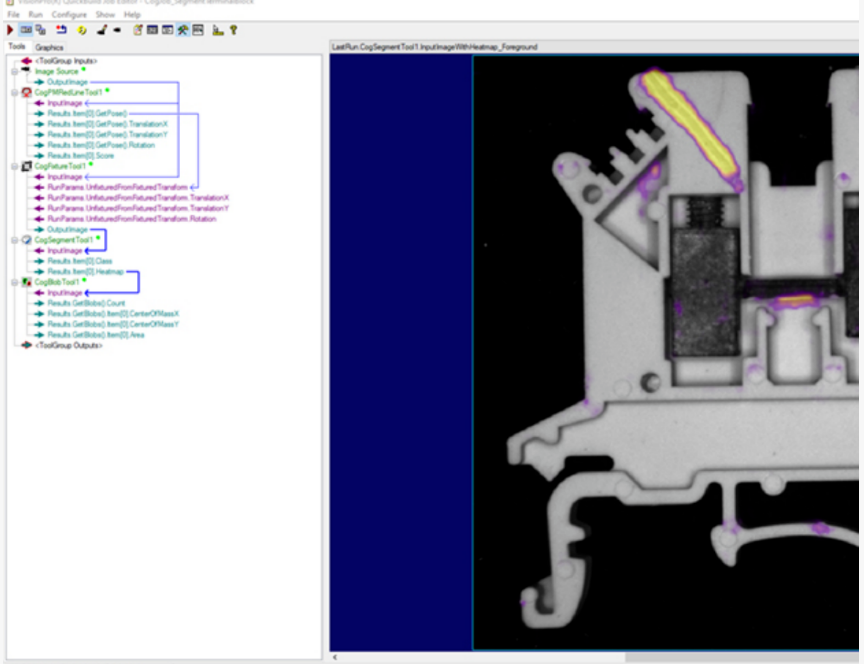Collapse the CogBlobTool1 tree node
The image size is (864, 664).
(14, 282)
